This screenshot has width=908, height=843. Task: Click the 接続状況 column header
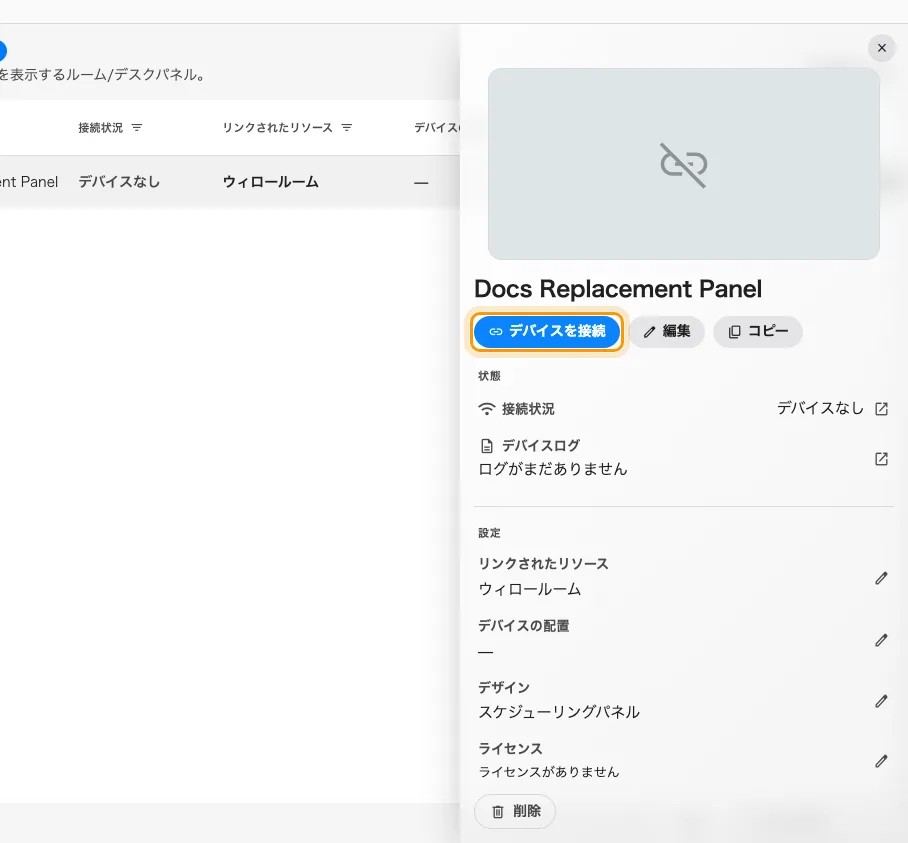pyautogui.click(x=101, y=127)
